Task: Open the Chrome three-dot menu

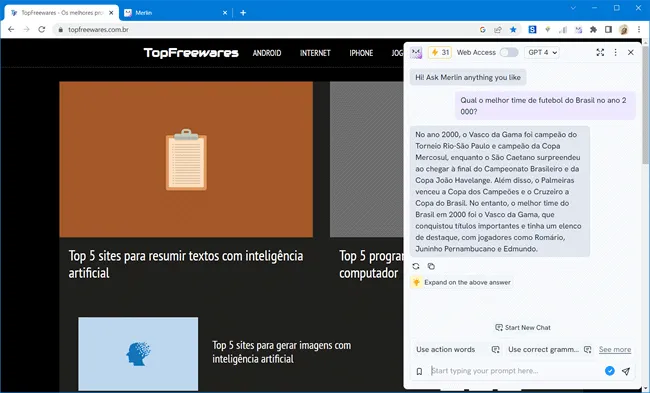Action: (639, 29)
